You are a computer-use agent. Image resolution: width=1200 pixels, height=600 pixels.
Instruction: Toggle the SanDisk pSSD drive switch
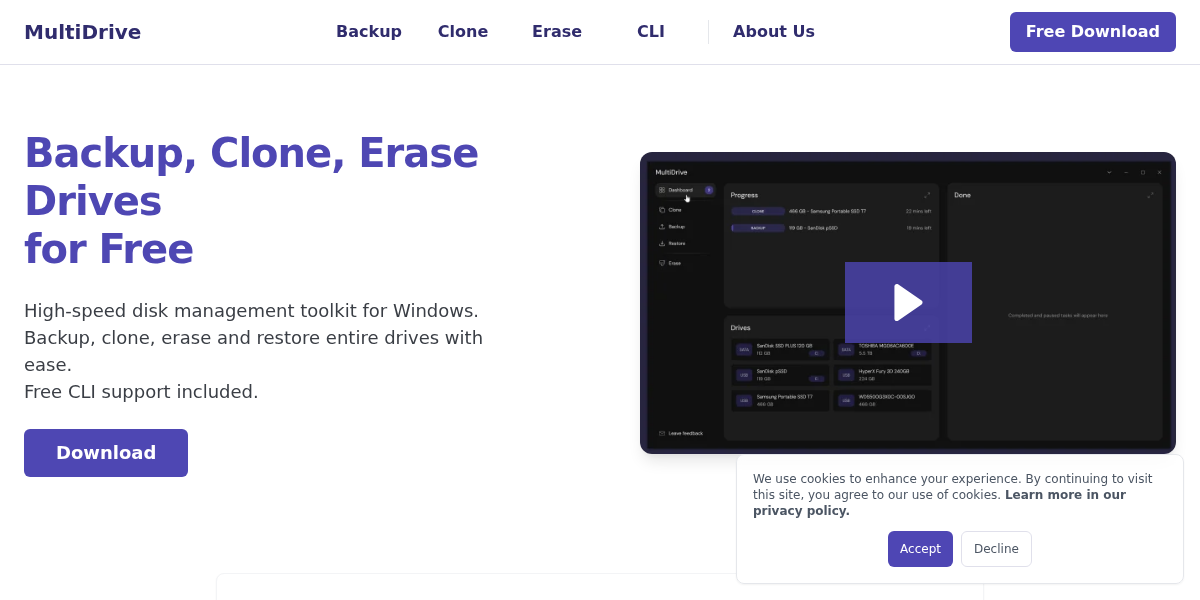click(x=816, y=378)
